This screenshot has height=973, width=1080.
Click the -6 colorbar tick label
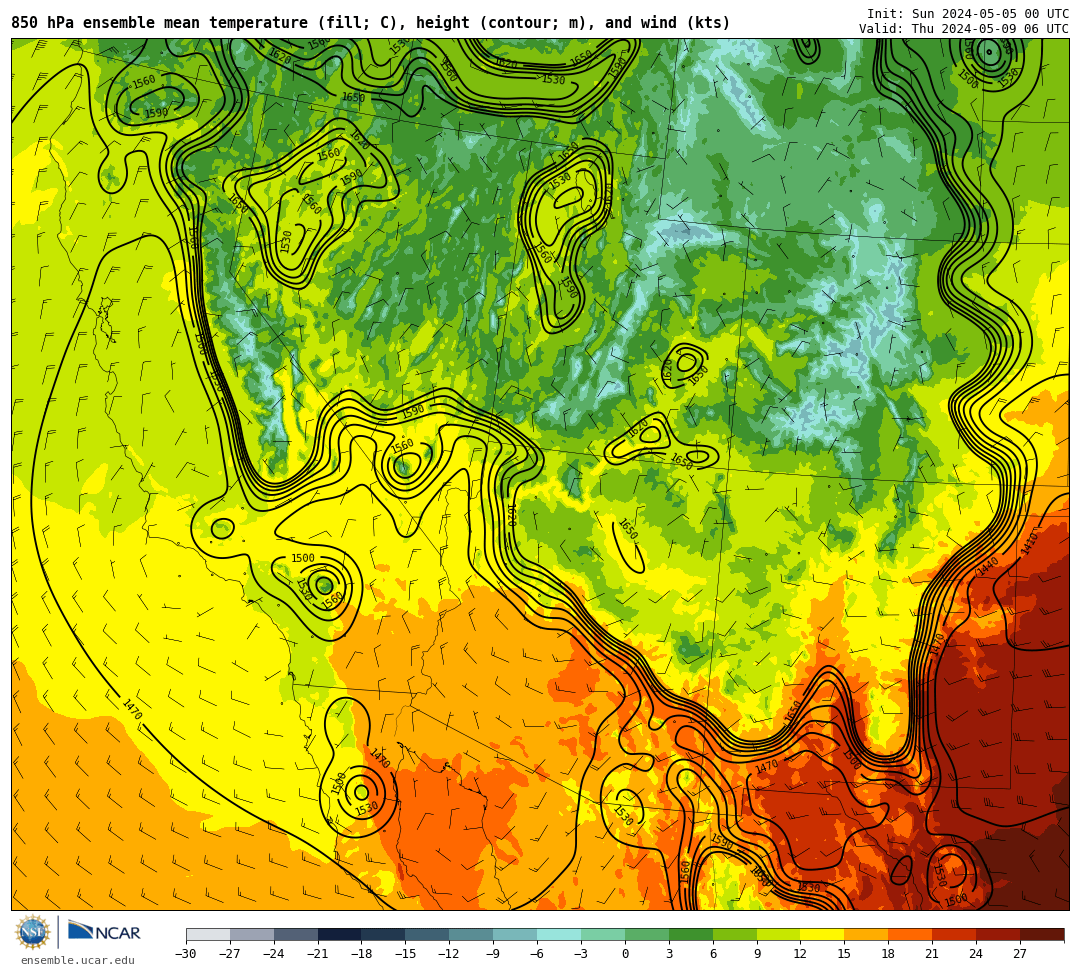click(537, 954)
